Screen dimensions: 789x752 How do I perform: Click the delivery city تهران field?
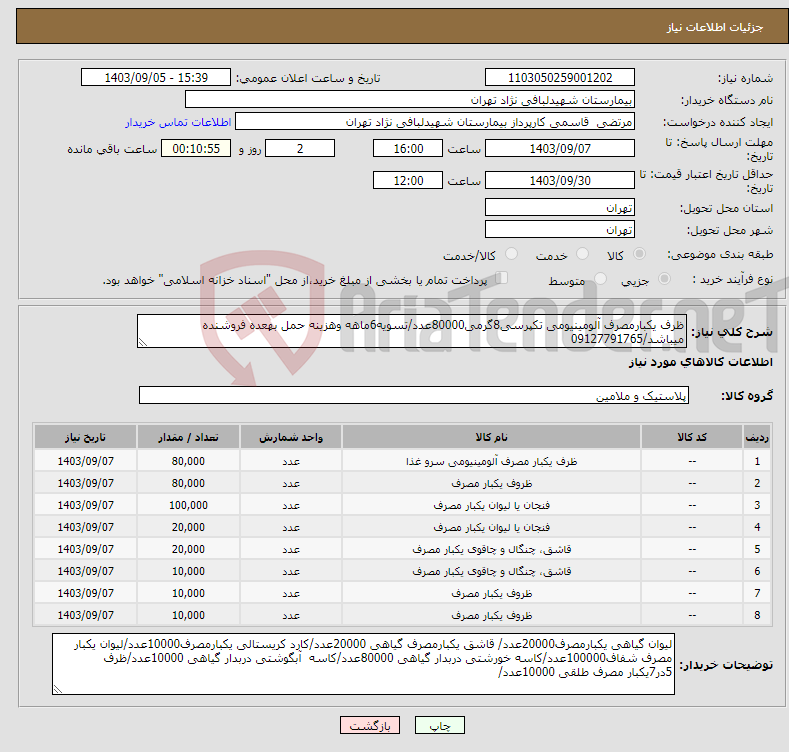(560, 230)
